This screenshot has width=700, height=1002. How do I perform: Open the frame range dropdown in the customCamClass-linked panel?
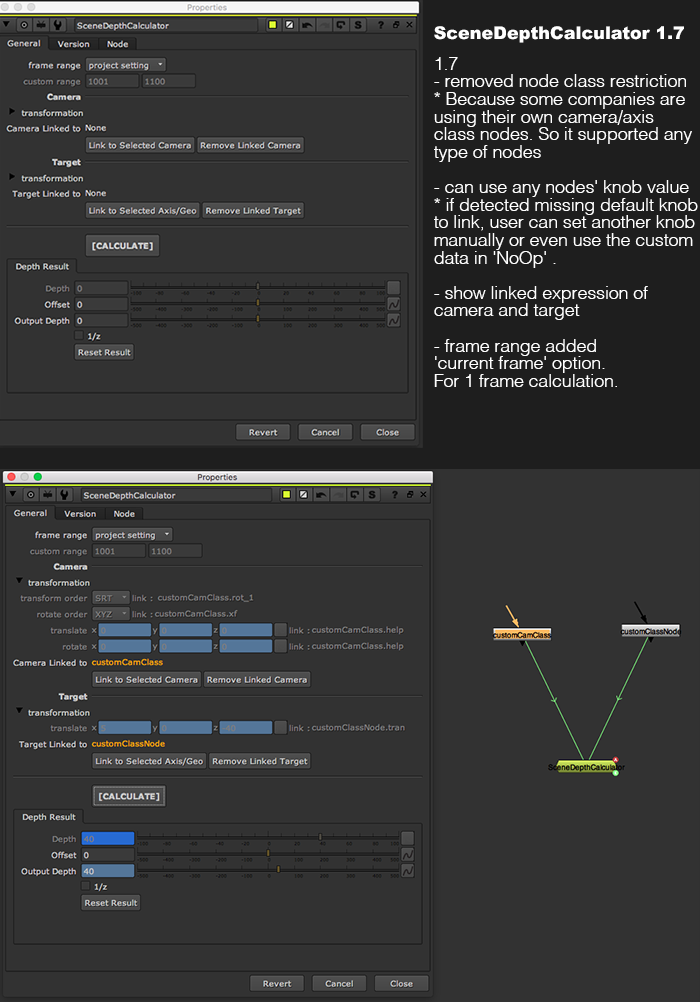click(x=132, y=535)
